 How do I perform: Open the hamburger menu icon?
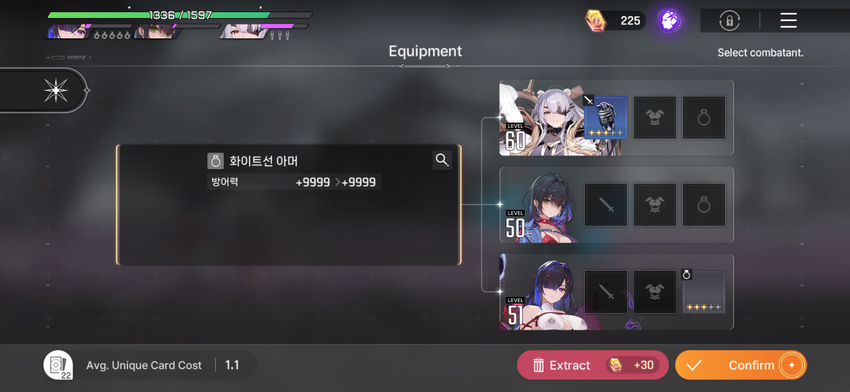pos(788,21)
